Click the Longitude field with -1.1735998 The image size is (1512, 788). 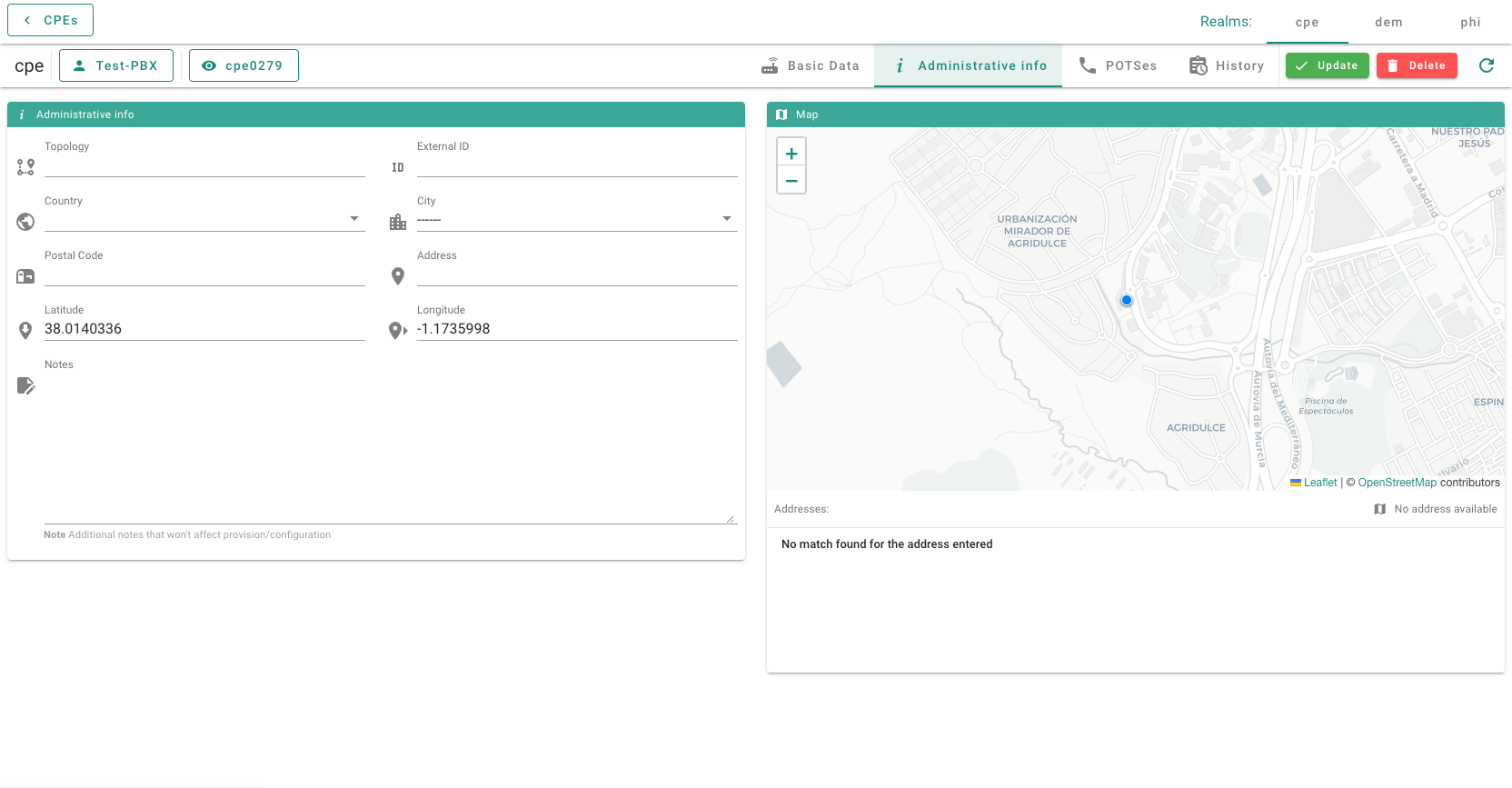coord(577,329)
